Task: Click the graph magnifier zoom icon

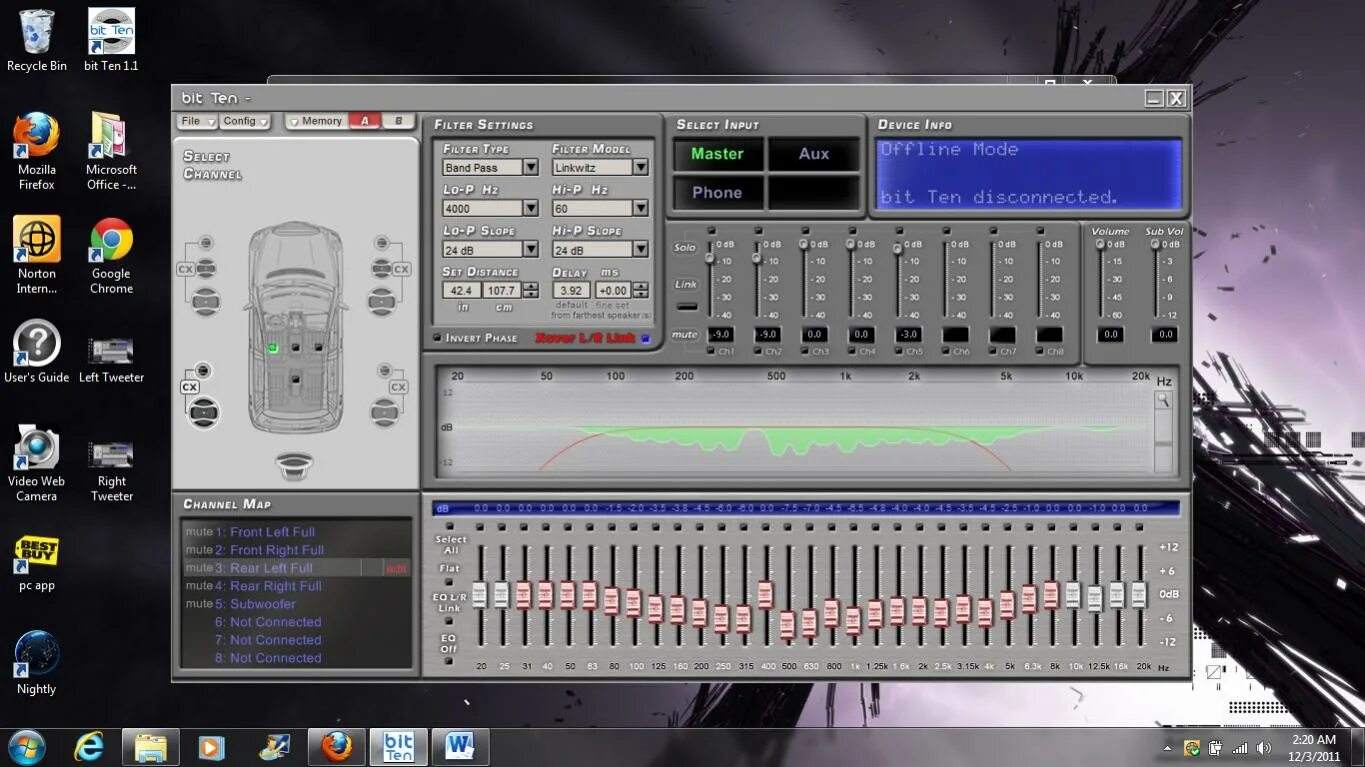Action: (x=1163, y=401)
